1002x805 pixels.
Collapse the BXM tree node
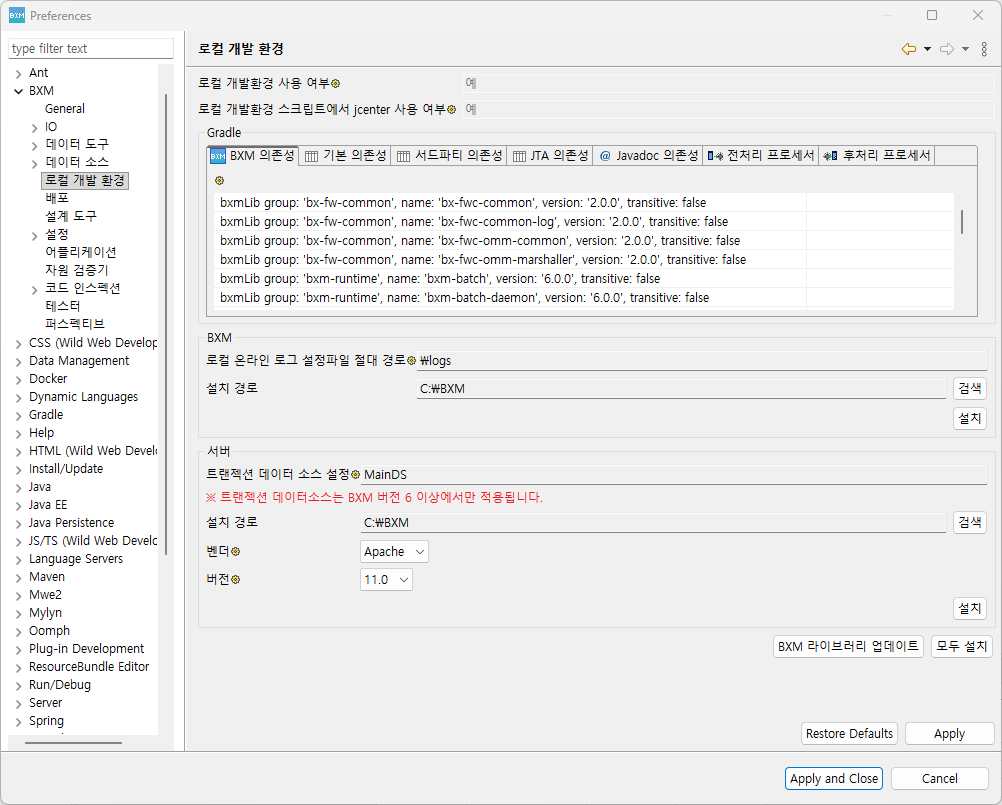[18, 91]
